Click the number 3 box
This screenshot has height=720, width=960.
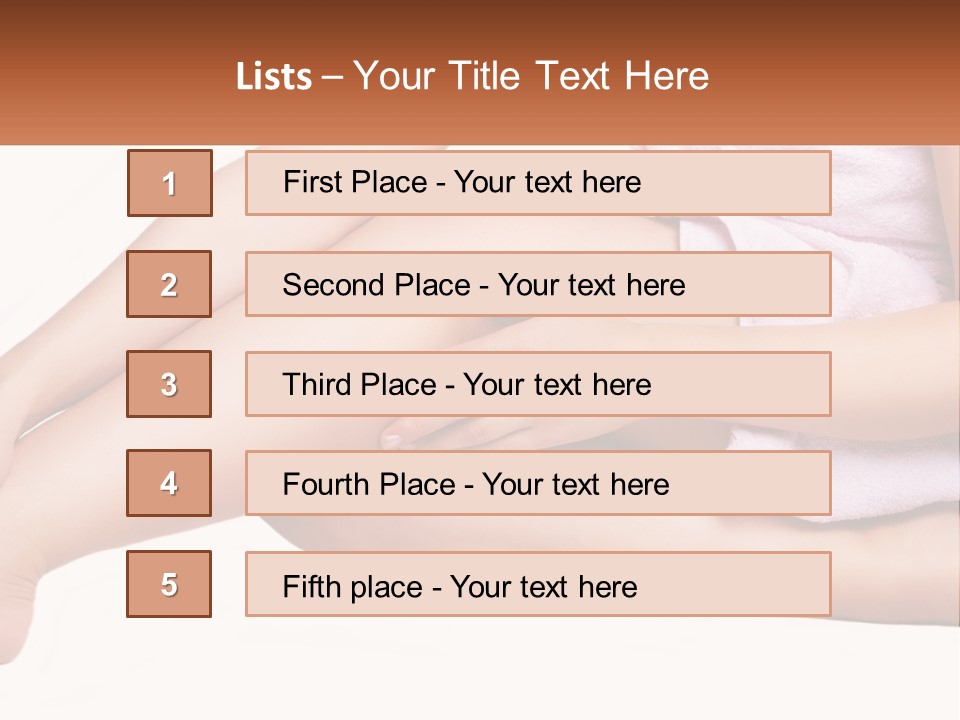click(169, 384)
